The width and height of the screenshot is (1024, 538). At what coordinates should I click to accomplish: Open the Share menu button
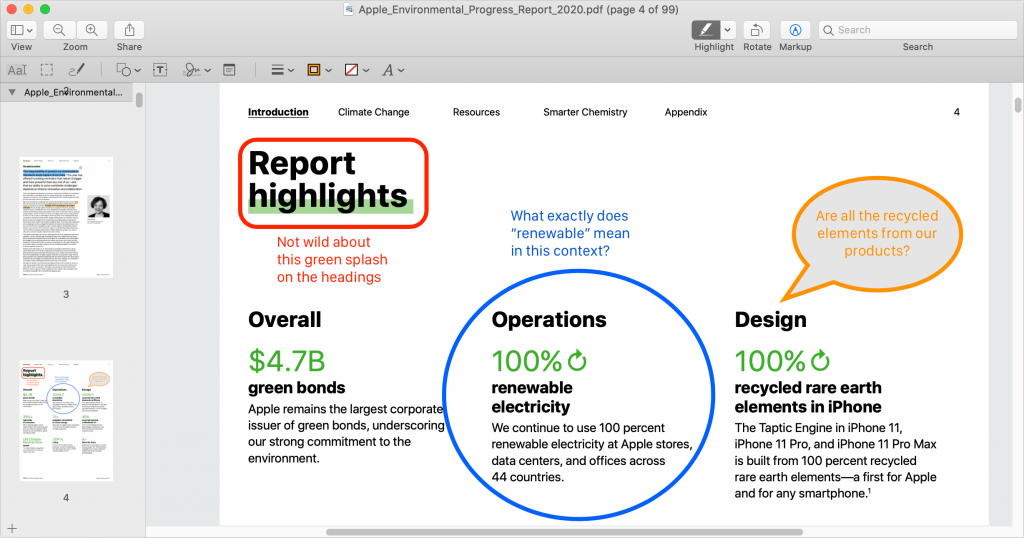tap(129, 30)
